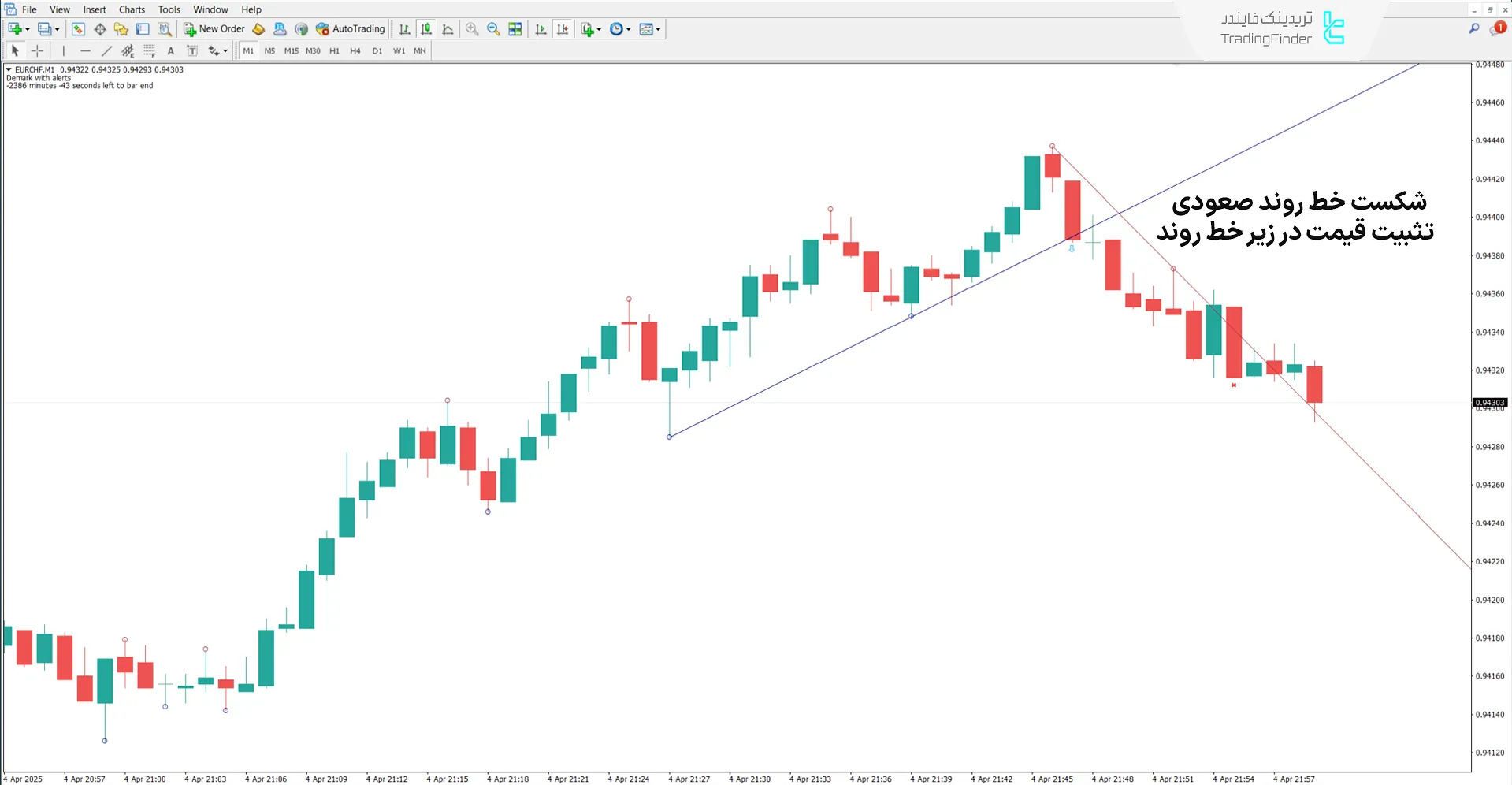1512x785 pixels.
Task: Select the M5 timeframe button
Action: click(x=269, y=50)
